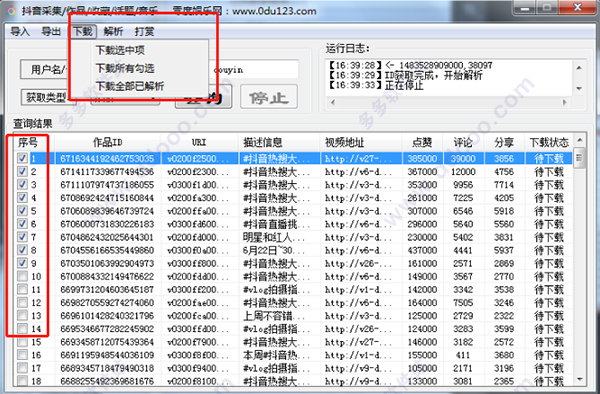600x394 pixels.
Task: Choose 下载选中项 from the menu
Action: [x=120, y=50]
